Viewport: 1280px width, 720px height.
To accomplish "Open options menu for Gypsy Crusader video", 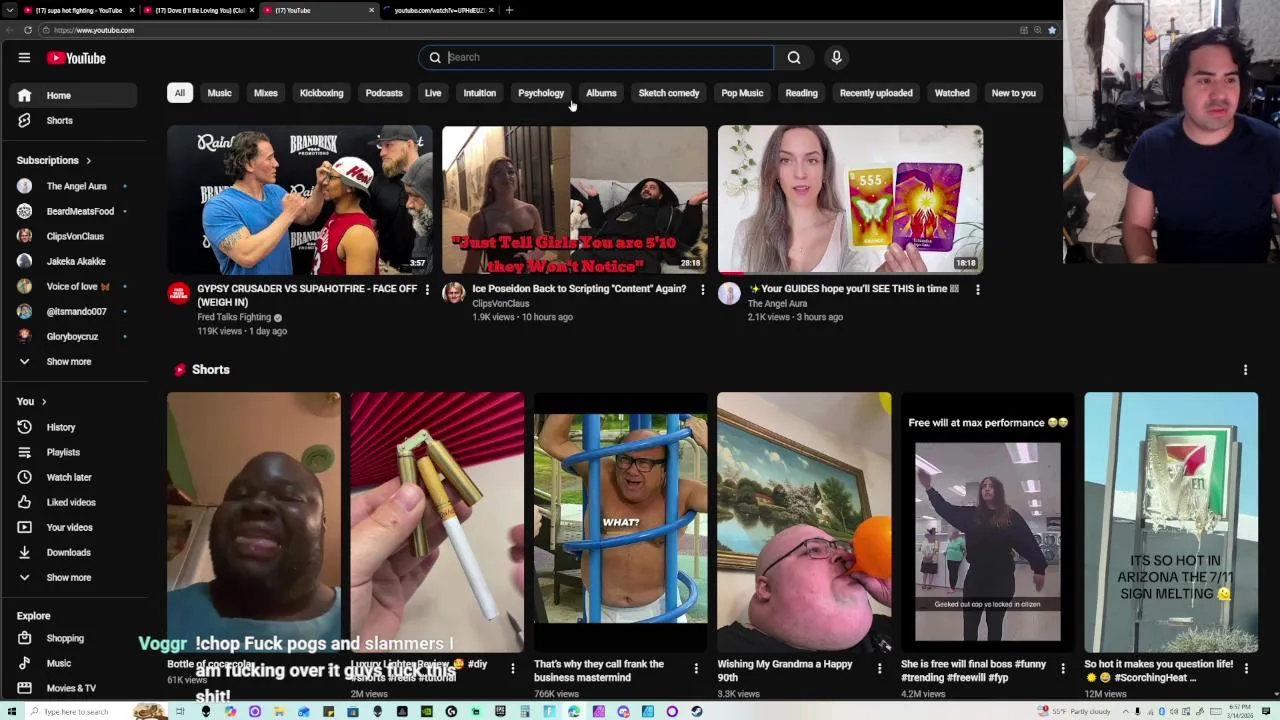I will click(x=427, y=290).
